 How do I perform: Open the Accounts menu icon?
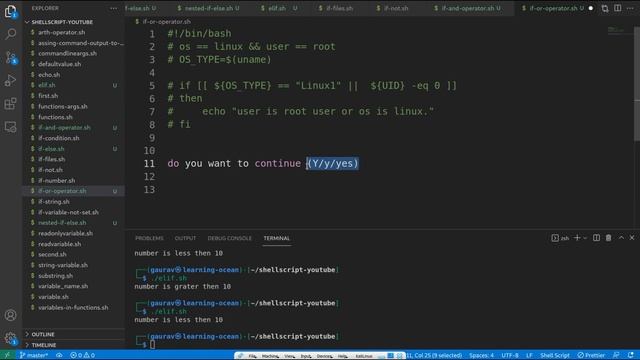(11, 315)
